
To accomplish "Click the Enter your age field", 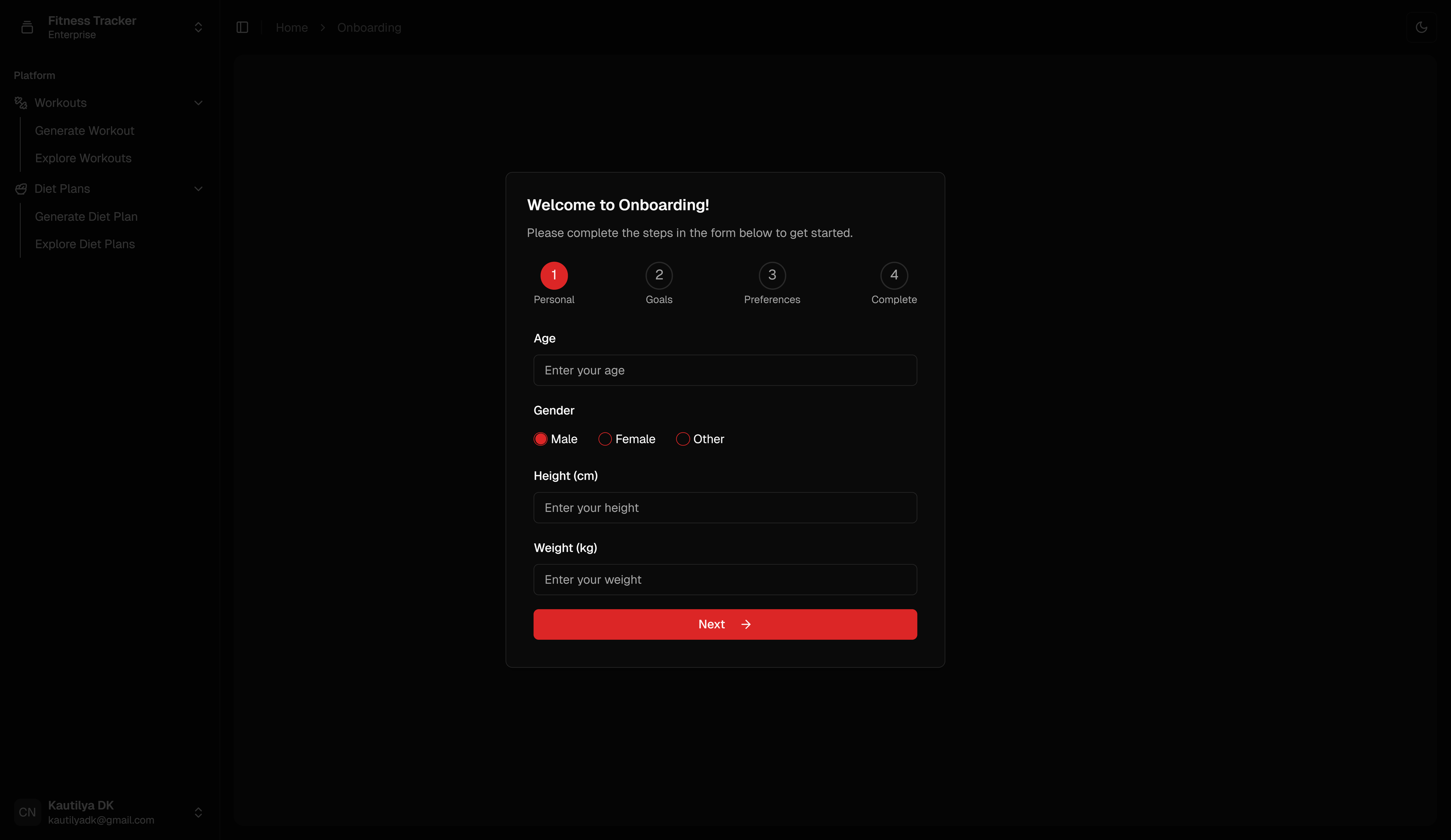I will (x=725, y=370).
